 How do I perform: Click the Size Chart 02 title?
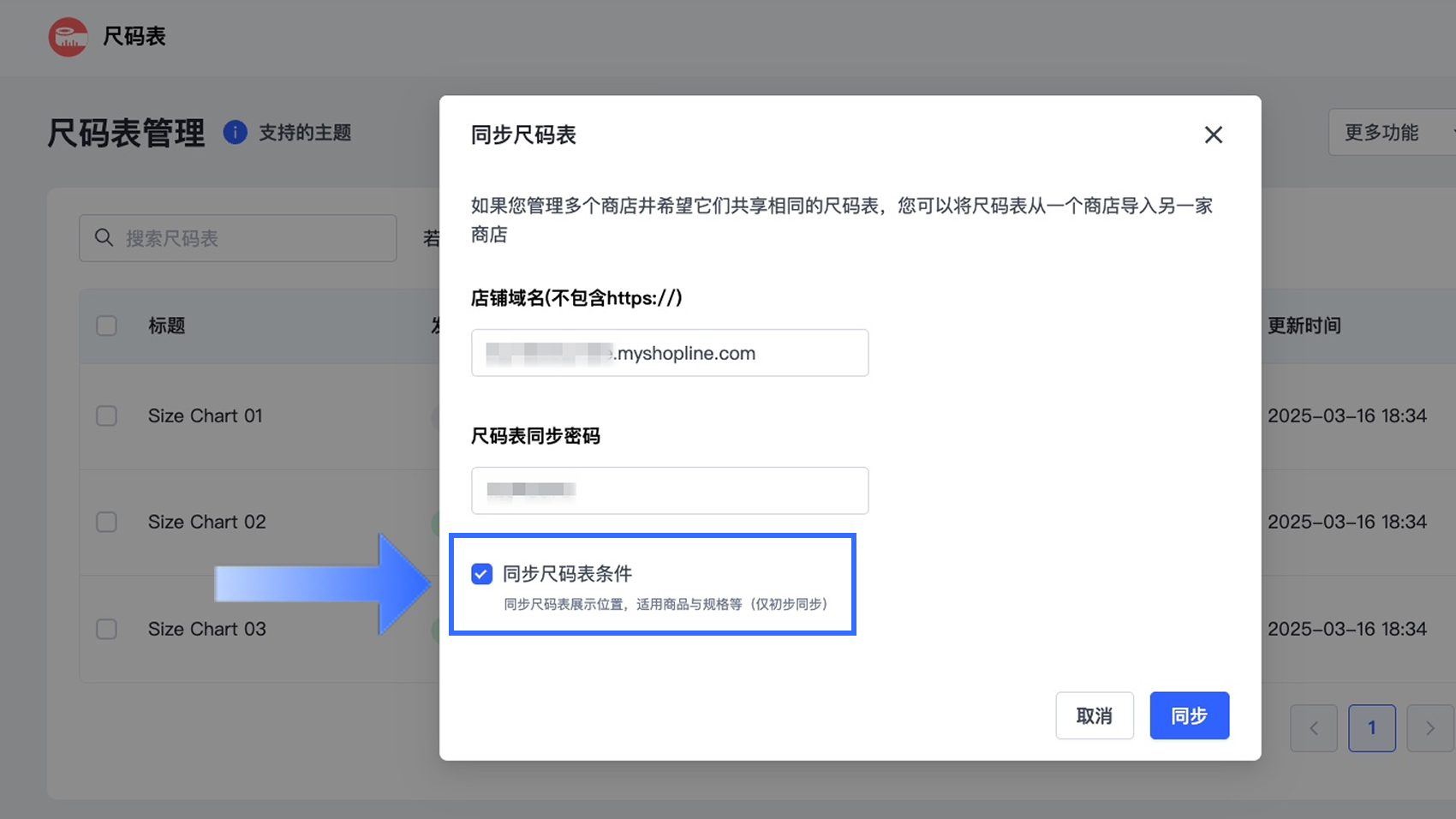click(x=207, y=522)
